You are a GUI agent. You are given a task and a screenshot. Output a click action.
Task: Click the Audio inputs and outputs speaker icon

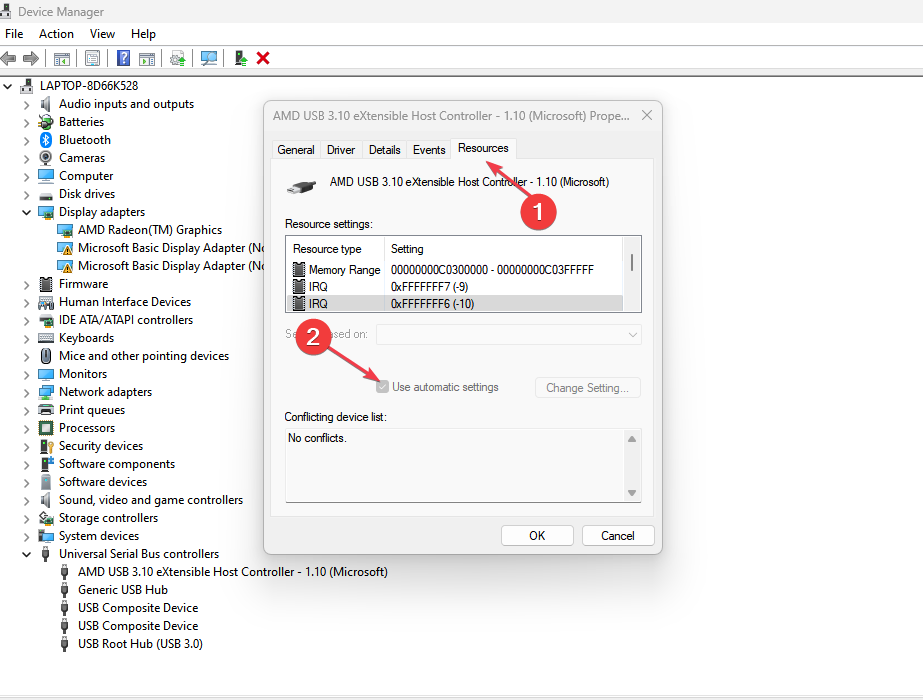pos(46,104)
